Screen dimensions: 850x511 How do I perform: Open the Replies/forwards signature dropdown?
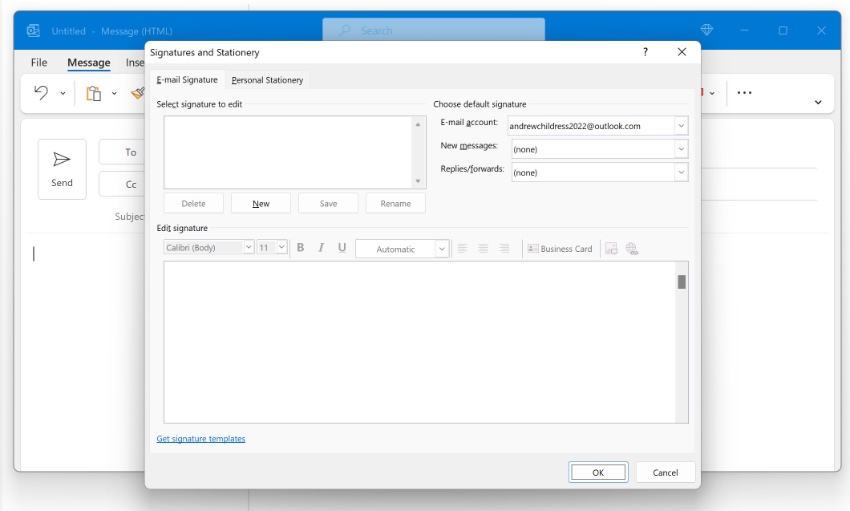pos(681,172)
